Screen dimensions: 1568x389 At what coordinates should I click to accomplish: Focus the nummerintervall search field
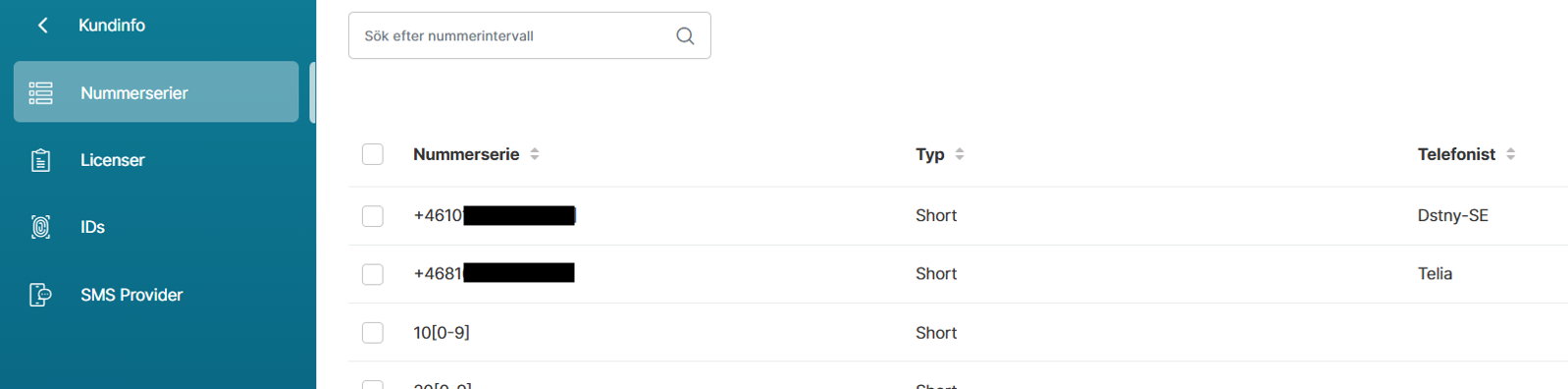pos(529,35)
